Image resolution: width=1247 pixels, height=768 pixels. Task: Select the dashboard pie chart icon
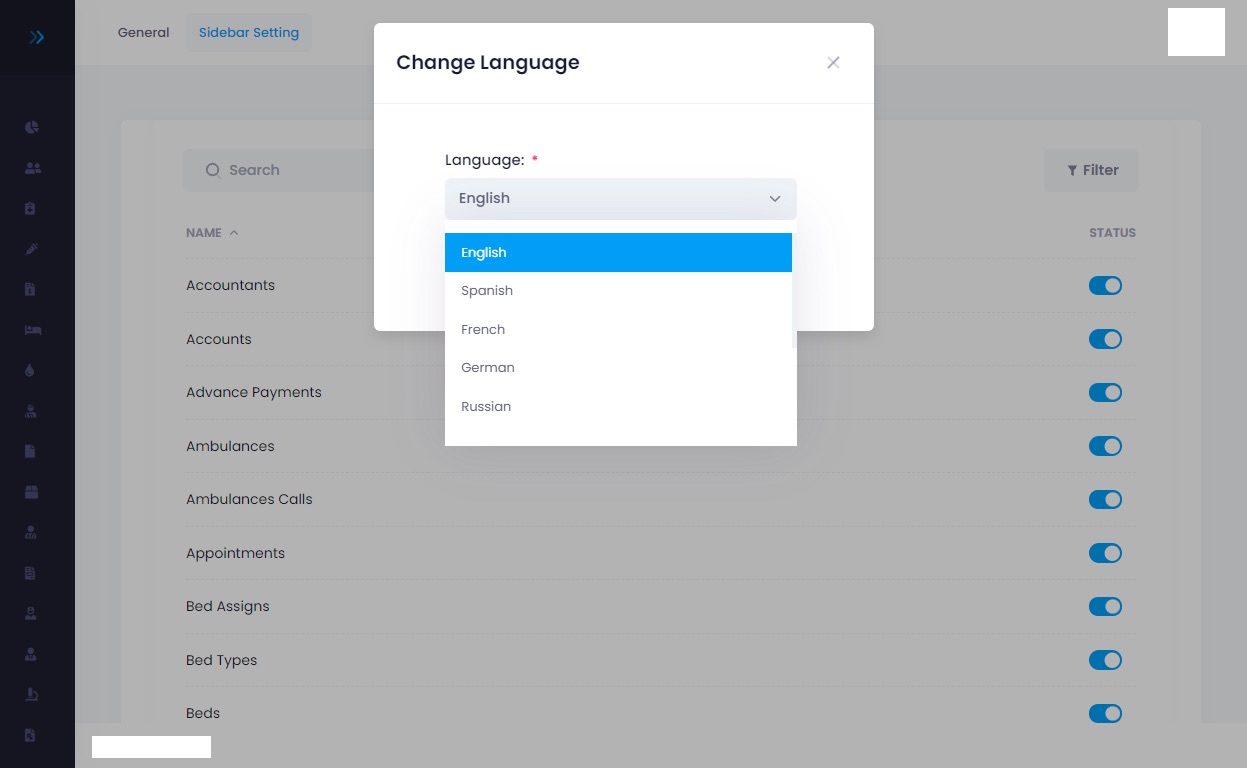tap(33, 127)
